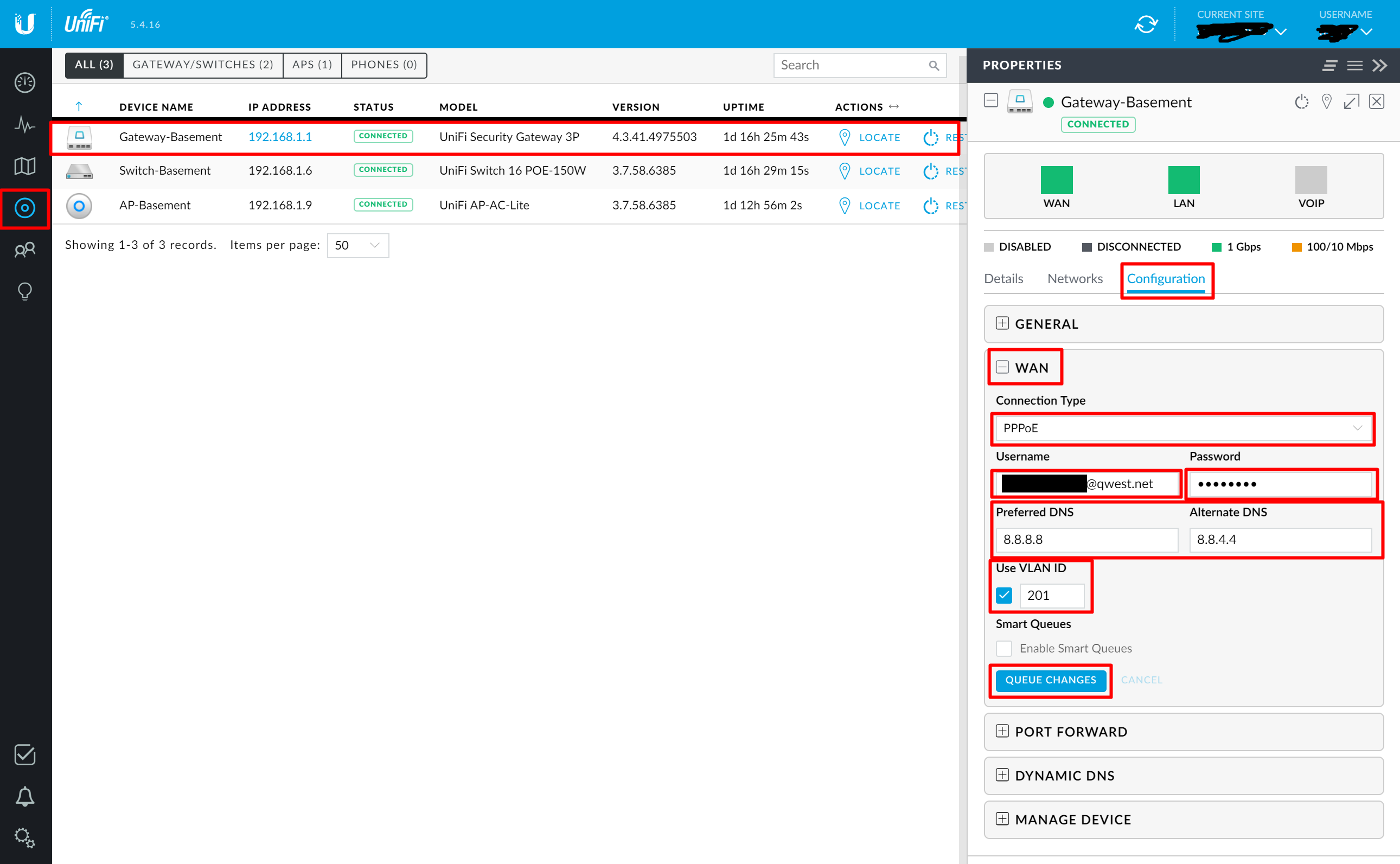Select the compact list view icon in properties header
The image size is (1400, 864).
tap(1329, 66)
